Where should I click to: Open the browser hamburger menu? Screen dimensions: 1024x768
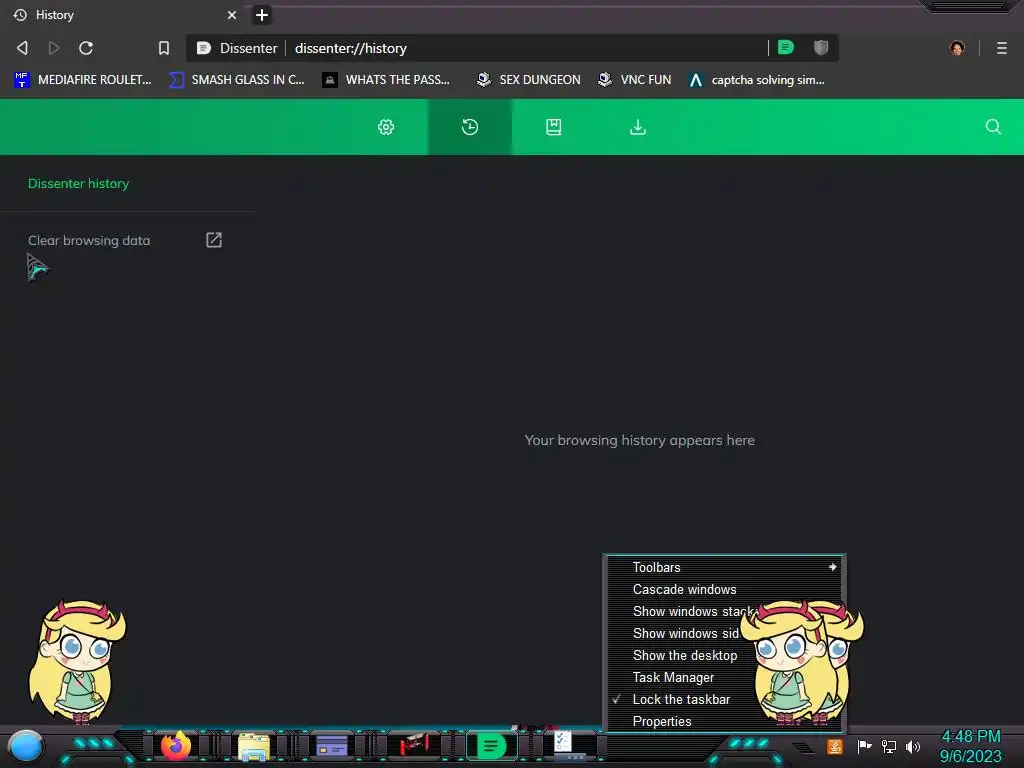(1001, 48)
